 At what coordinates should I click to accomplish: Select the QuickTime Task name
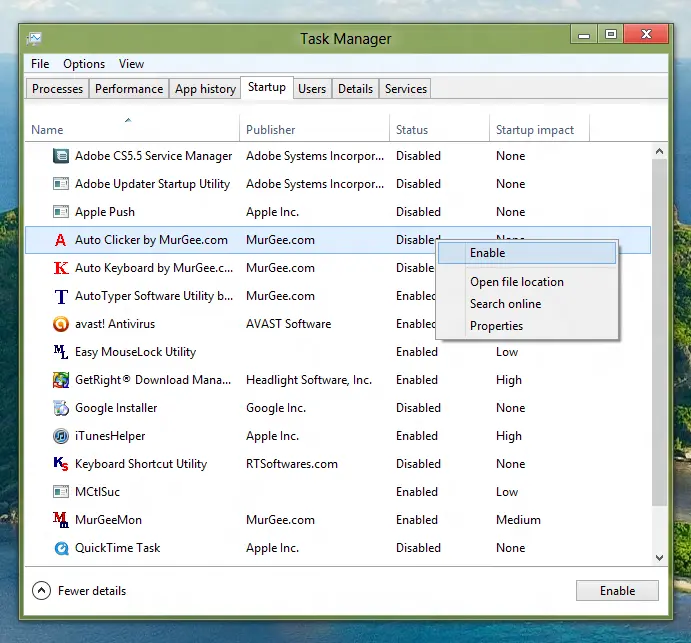click(118, 548)
